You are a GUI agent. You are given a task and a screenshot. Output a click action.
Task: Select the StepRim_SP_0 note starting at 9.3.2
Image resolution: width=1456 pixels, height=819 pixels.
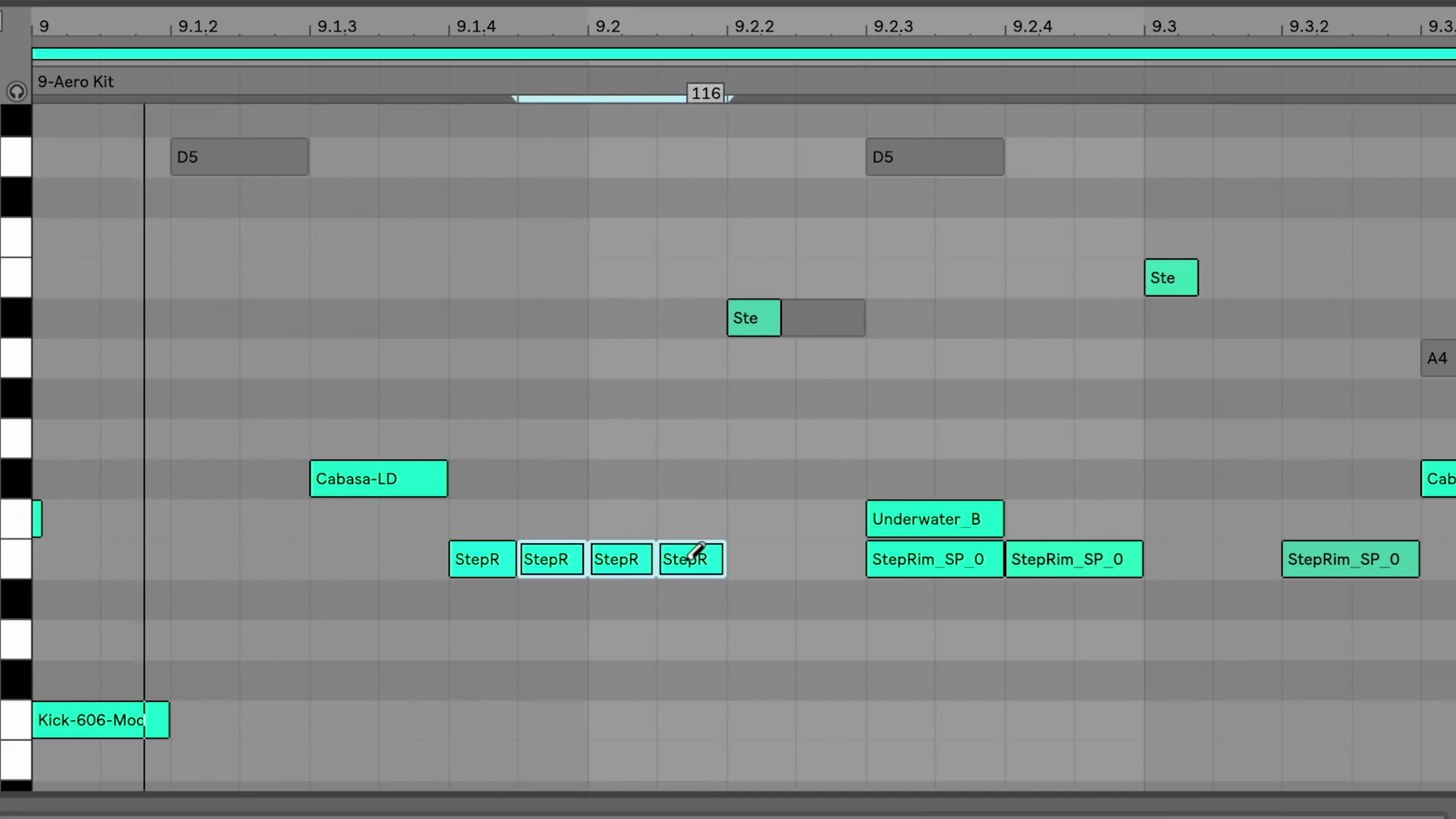pos(1350,559)
